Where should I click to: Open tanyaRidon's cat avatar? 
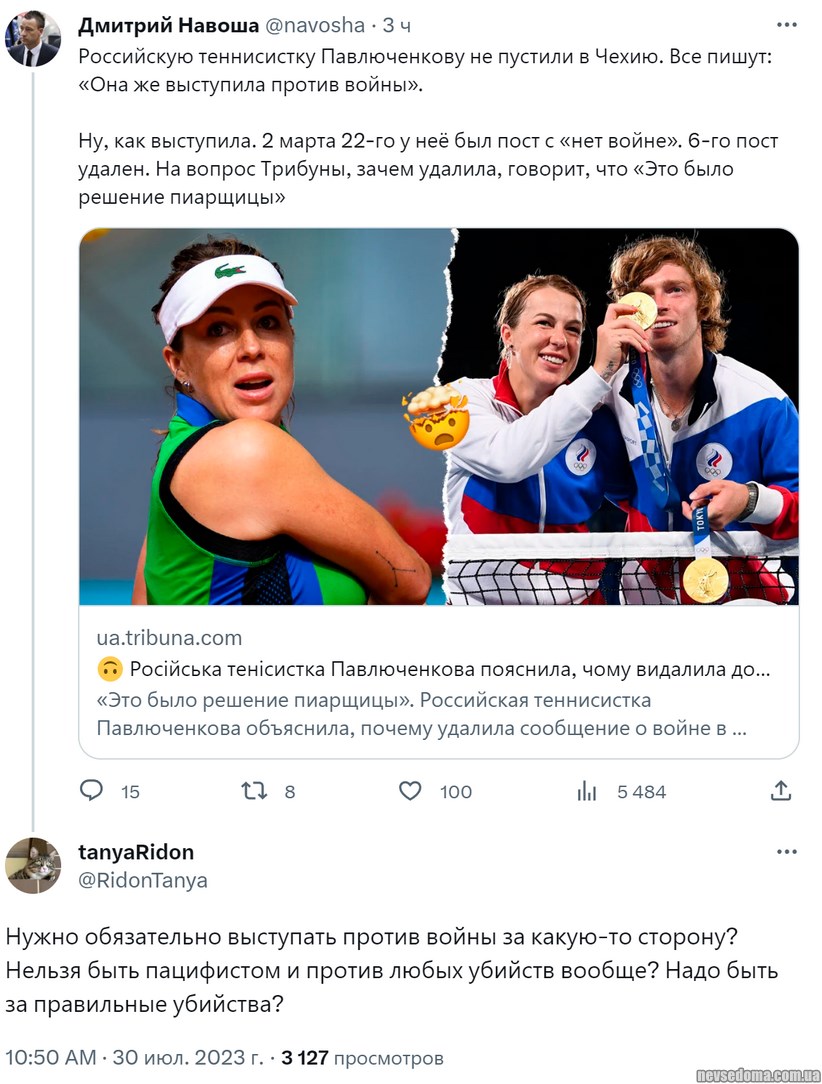point(33,865)
